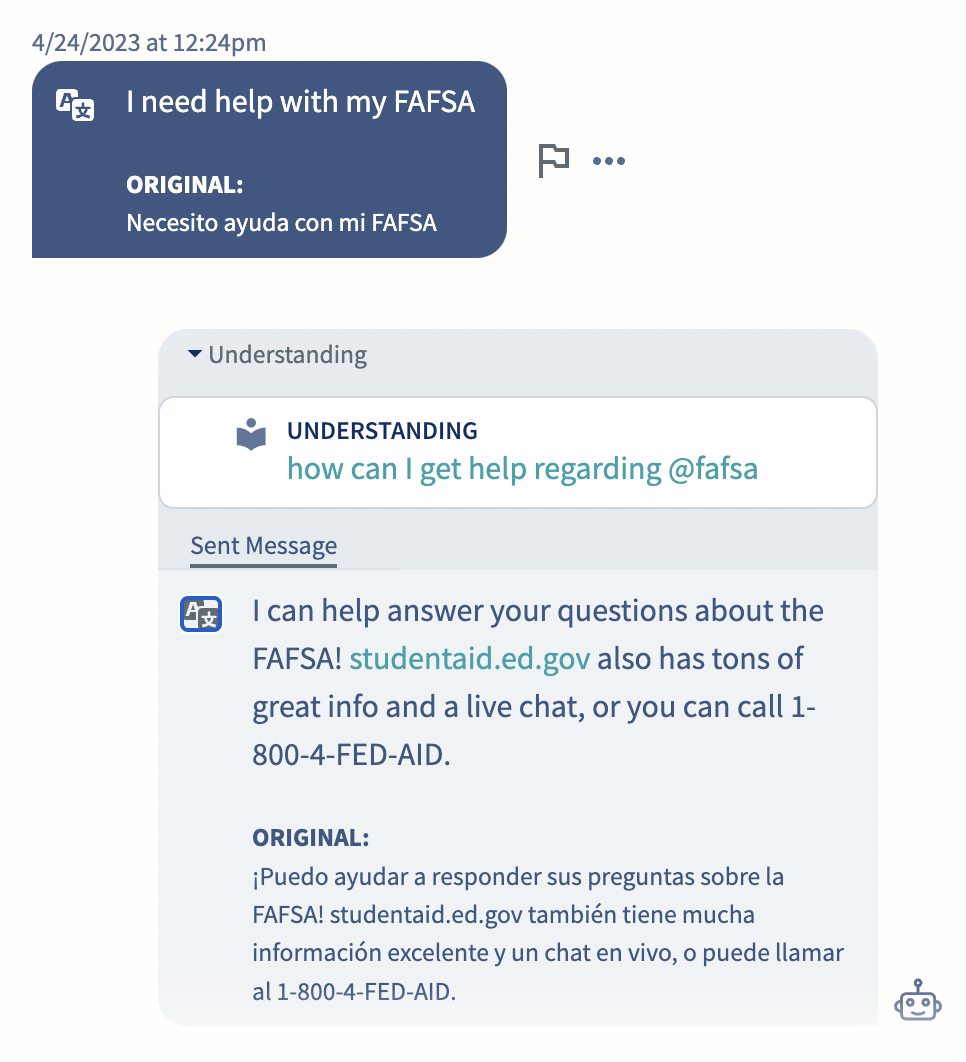Click the reading person Understanding icon
Image resolution: width=966 pixels, height=1062 pixels.
(x=251, y=434)
